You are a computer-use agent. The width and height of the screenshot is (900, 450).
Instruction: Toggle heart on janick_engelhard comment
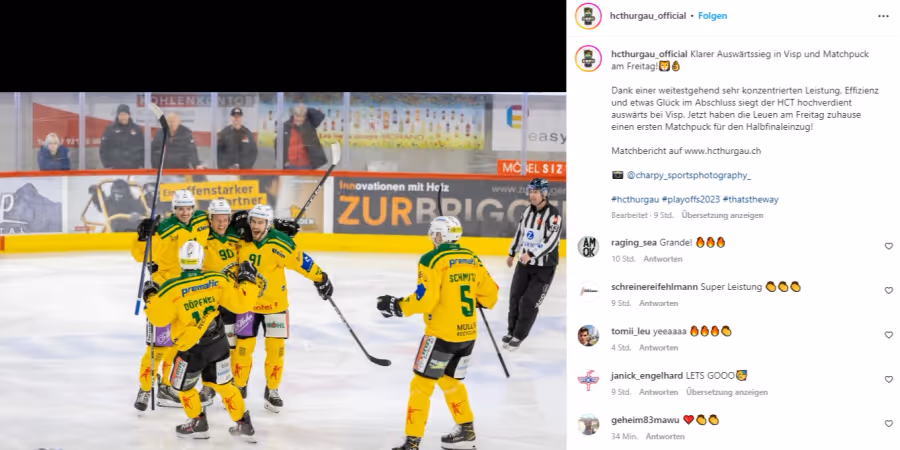coord(889,379)
